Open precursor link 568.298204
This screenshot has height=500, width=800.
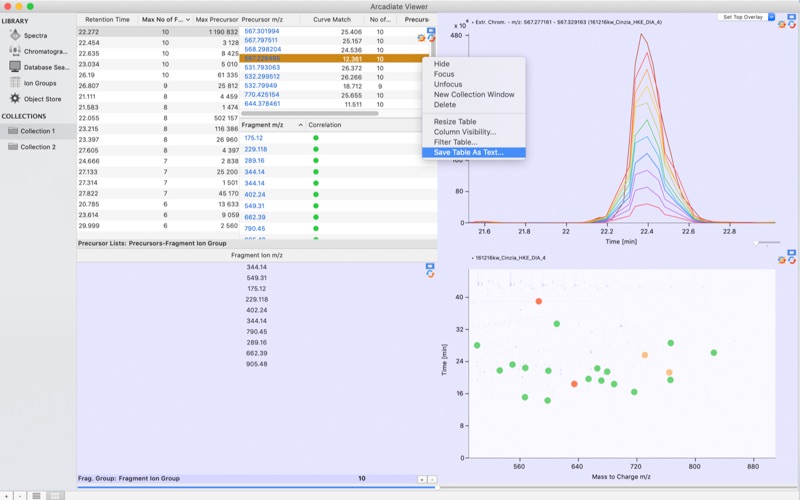pyautogui.click(x=262, y=49)
